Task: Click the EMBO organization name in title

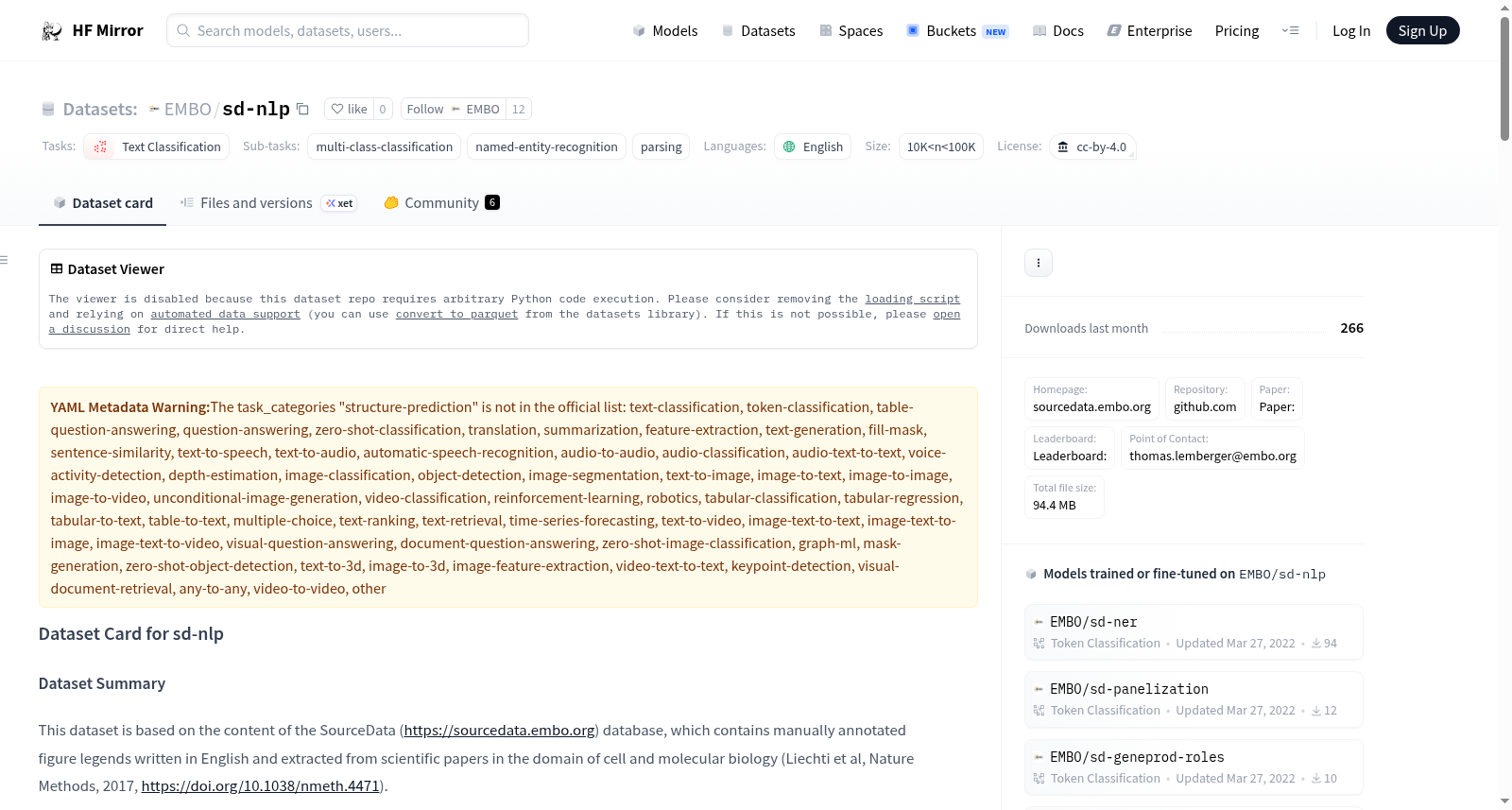Action: (x=187, y=109)
